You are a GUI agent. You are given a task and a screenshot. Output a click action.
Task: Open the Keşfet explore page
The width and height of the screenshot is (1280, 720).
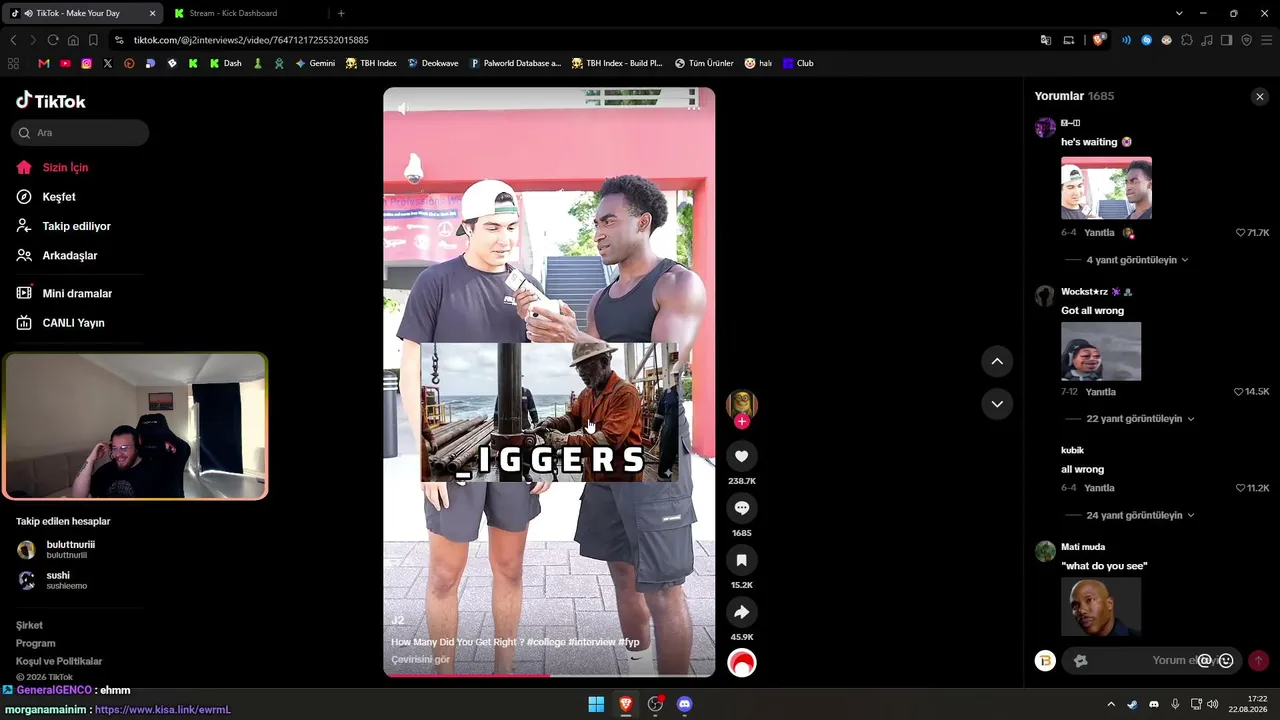(59, 197)
